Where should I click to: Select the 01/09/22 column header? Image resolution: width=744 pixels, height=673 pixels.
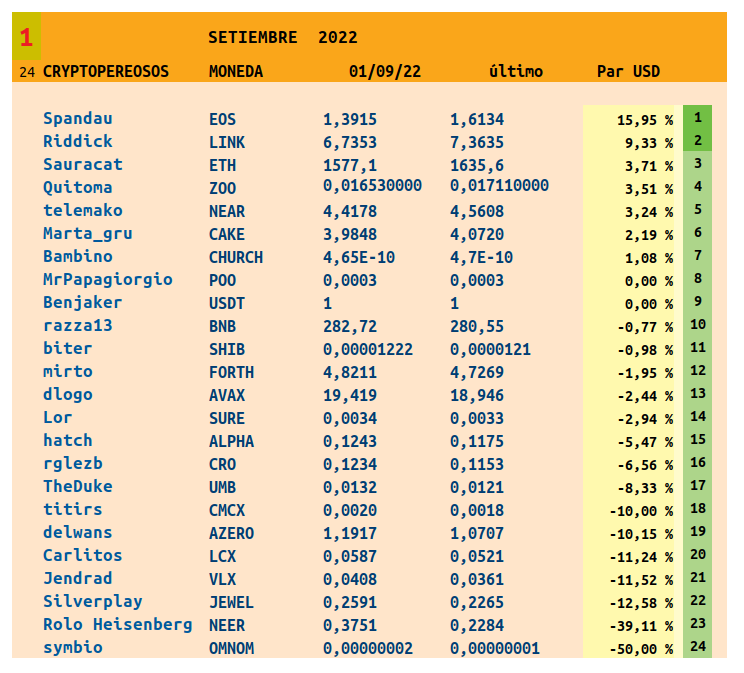point(385,72)
